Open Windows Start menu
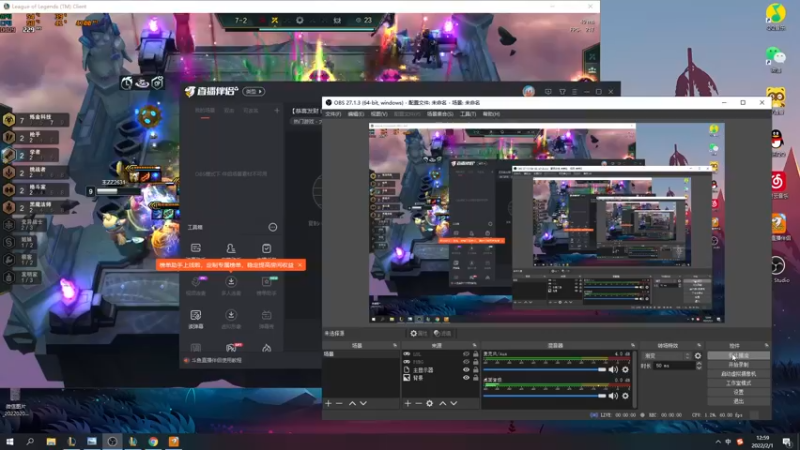The height and width of the screenshot is (450, 800). tap(10, 441)
